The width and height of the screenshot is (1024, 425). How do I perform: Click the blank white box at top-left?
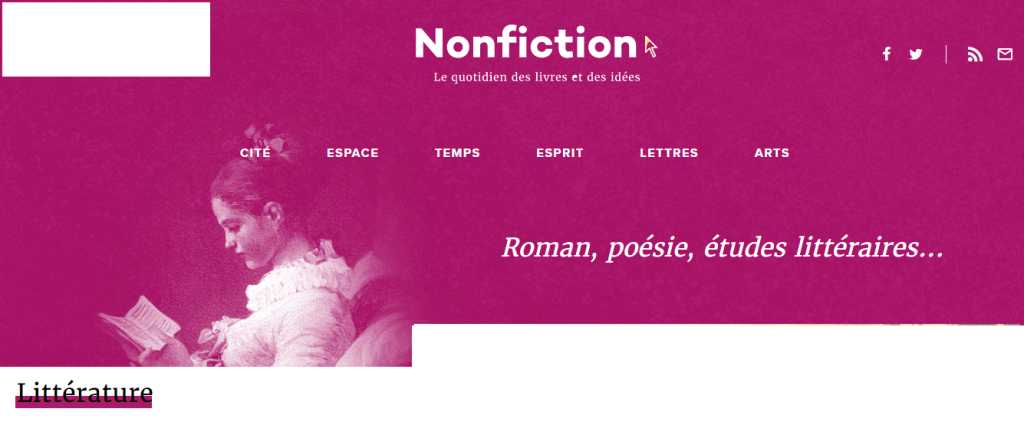pos(106,39)
